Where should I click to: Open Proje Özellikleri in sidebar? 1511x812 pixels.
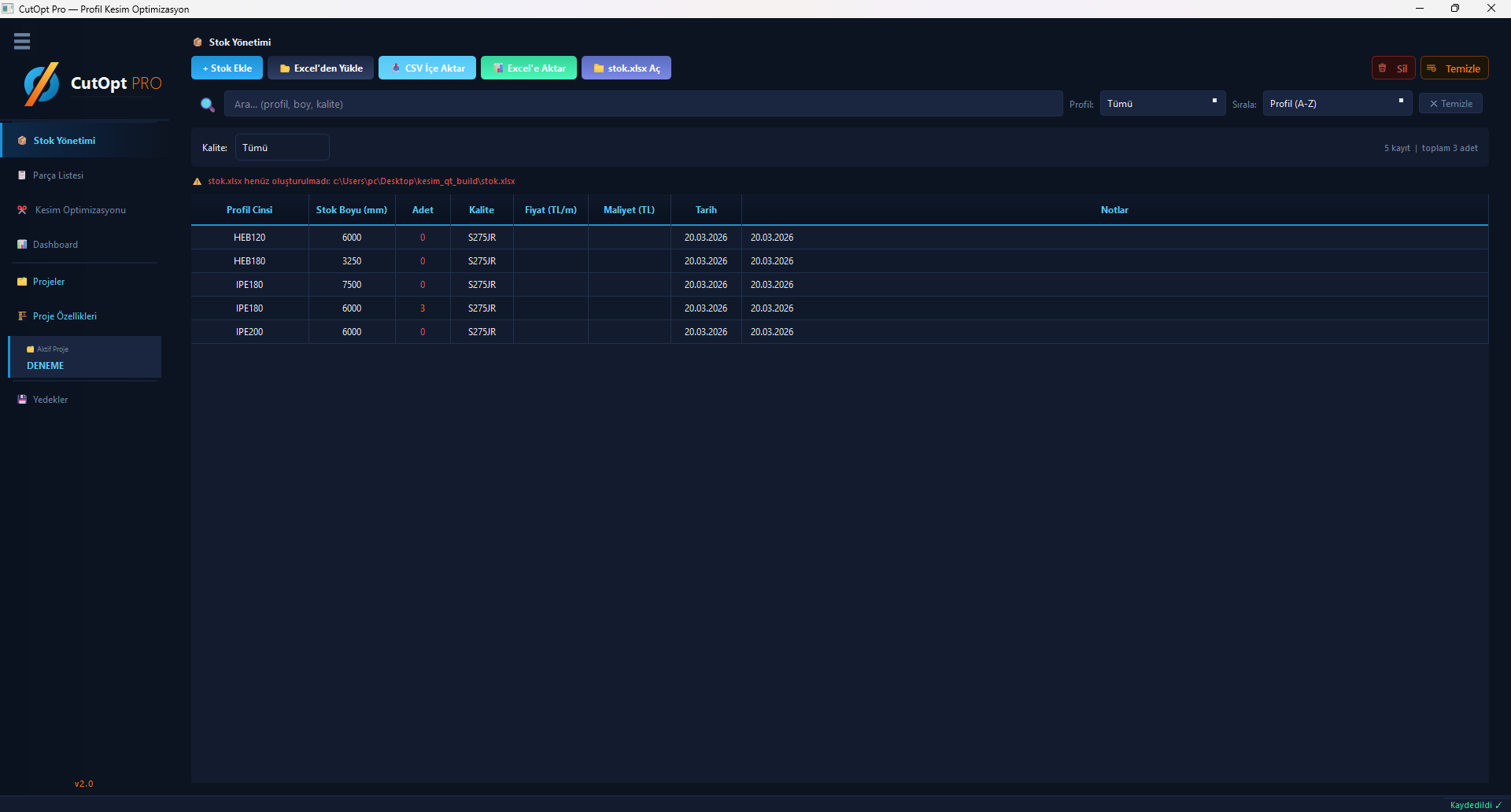[x=65, y=316]
